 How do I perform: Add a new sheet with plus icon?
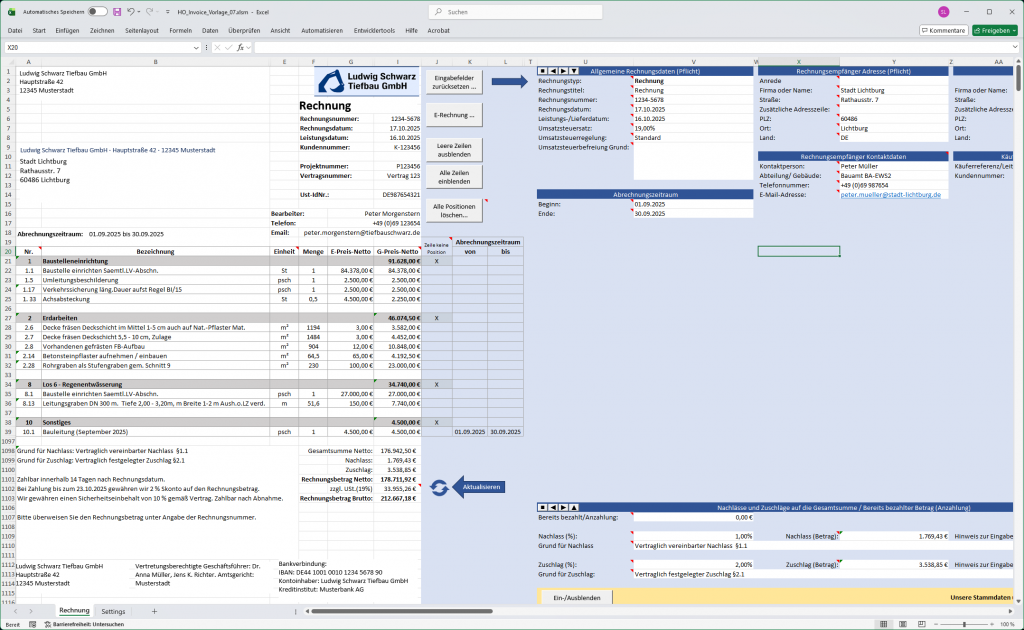(154, 611)
